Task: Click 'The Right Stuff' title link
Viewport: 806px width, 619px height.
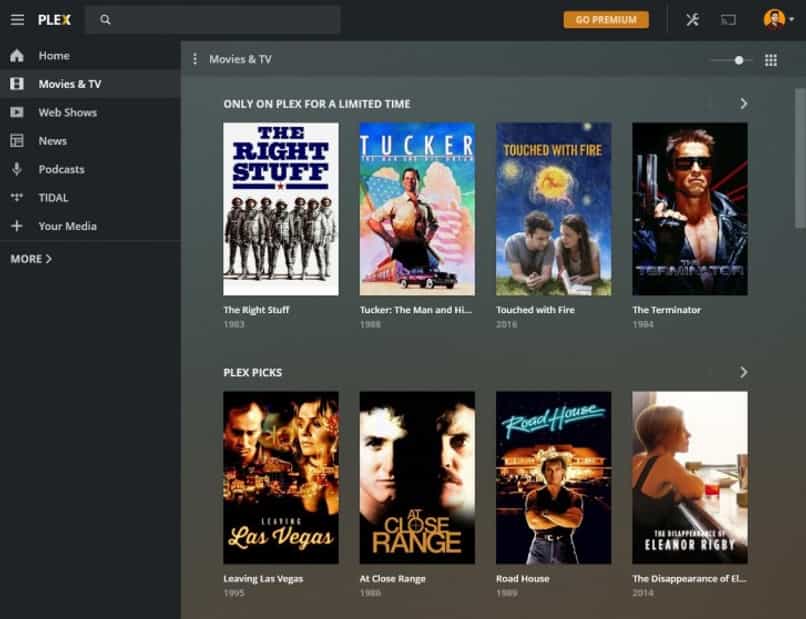Action: 256,310
